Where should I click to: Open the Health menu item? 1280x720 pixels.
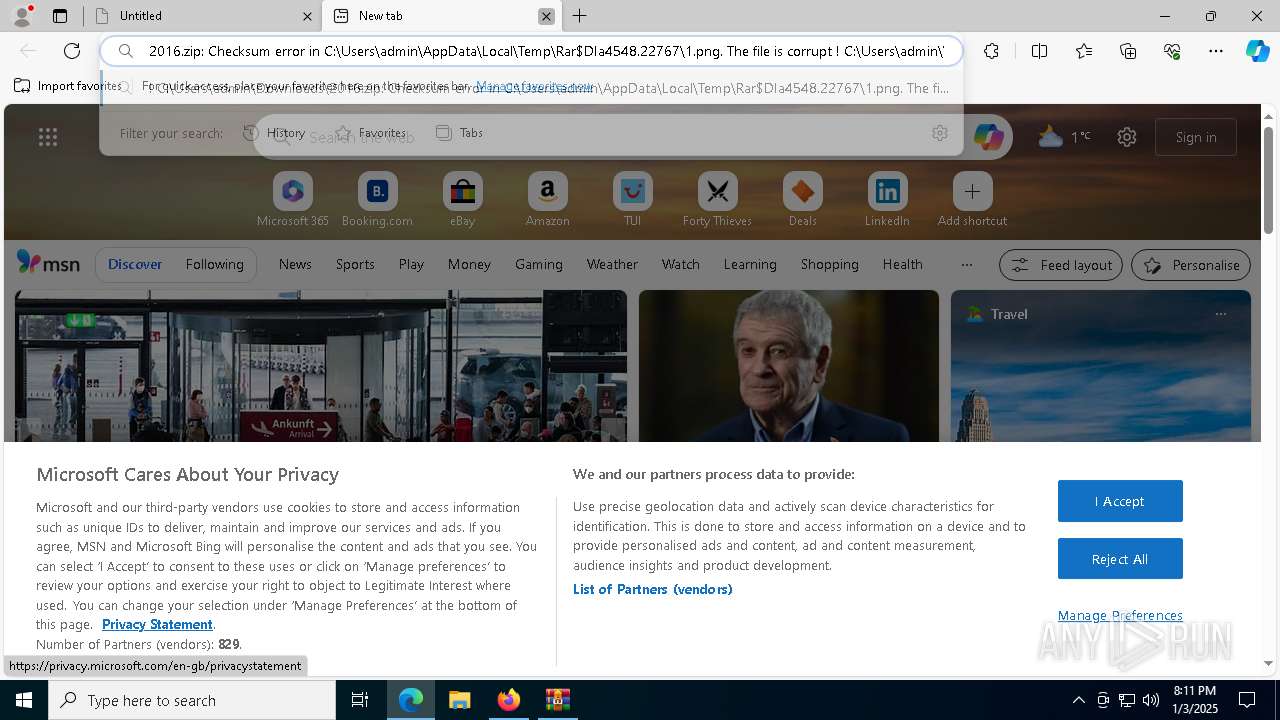click(902, 264)
